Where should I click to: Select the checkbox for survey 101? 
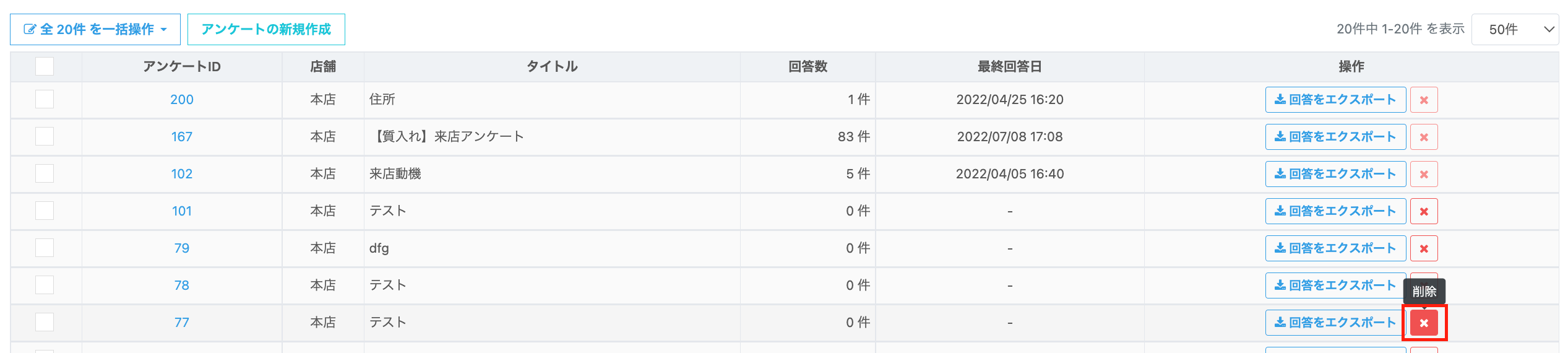tap(45, 211)
